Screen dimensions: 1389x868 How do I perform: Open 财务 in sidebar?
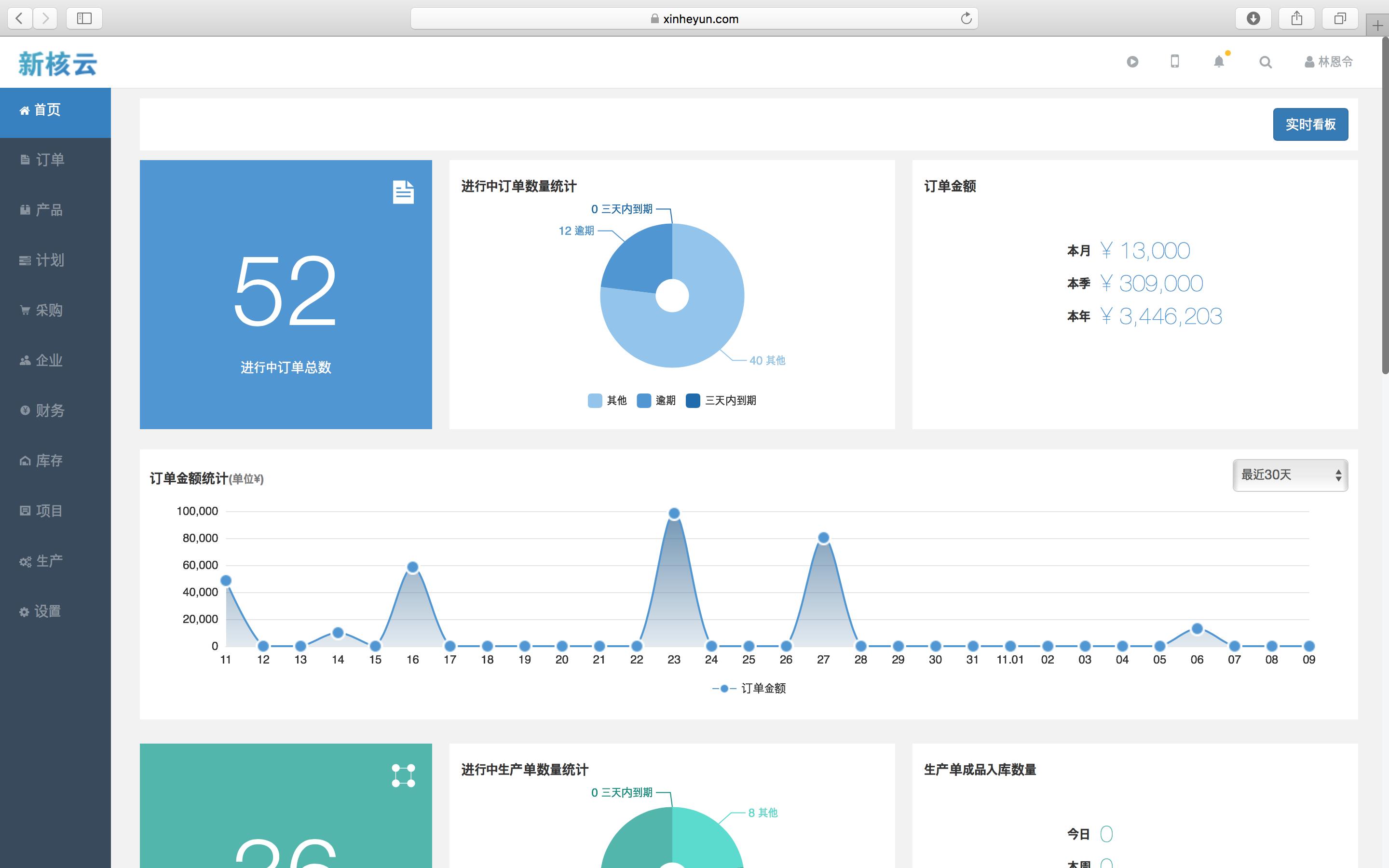point(55,410)
